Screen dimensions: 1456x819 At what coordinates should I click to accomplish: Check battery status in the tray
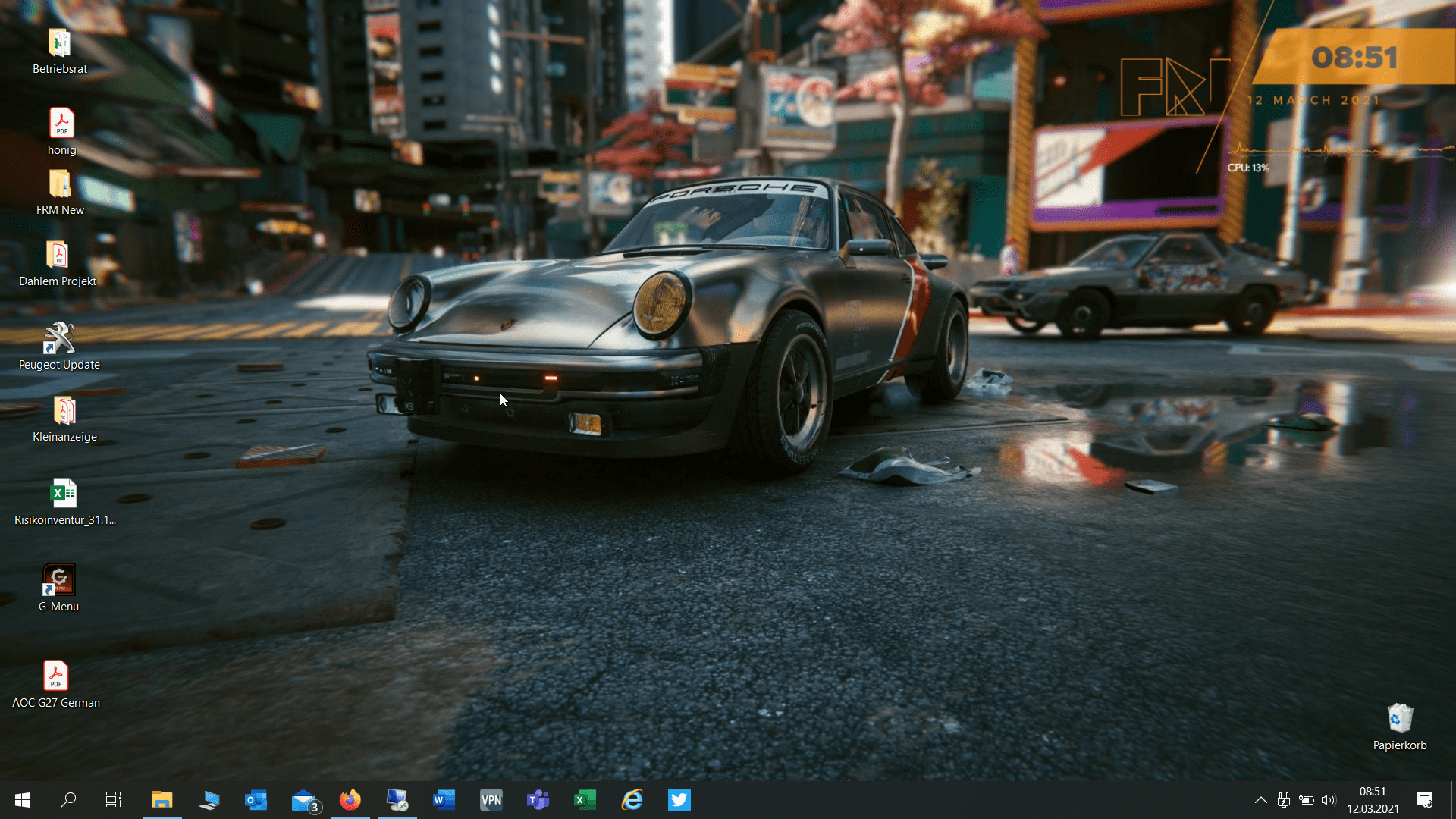[1307, 800]
